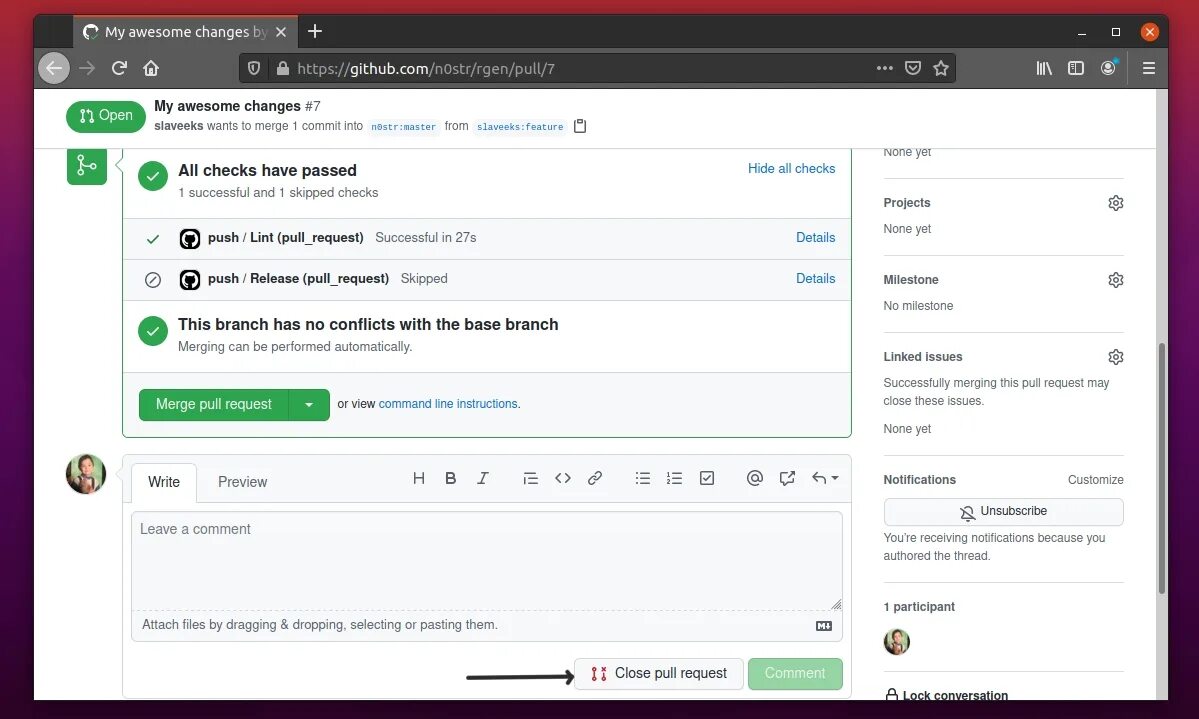Open Details for Lint check
This screenshot has width=1199, height=719.
815,238
